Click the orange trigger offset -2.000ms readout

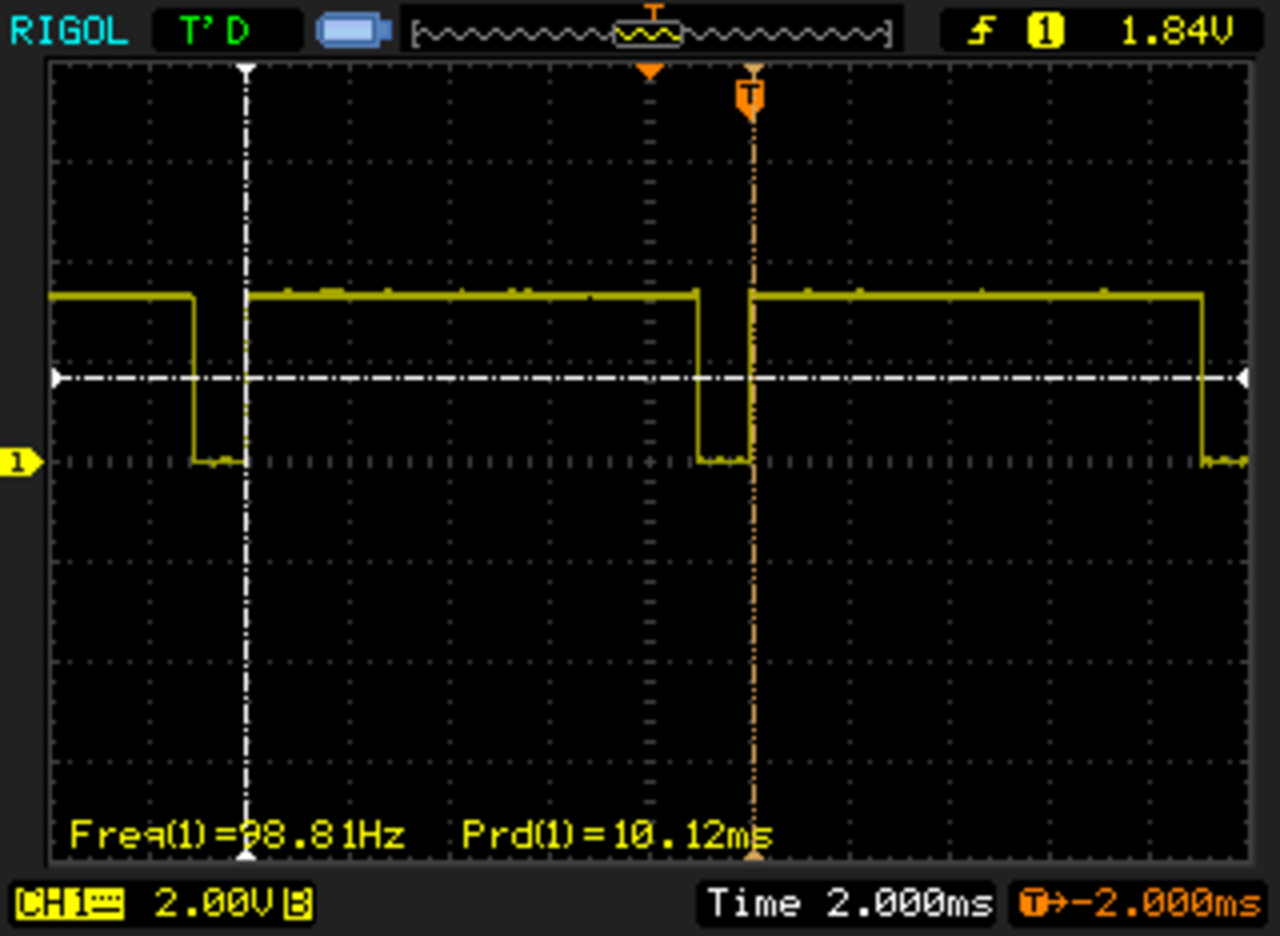point(1140,903)
